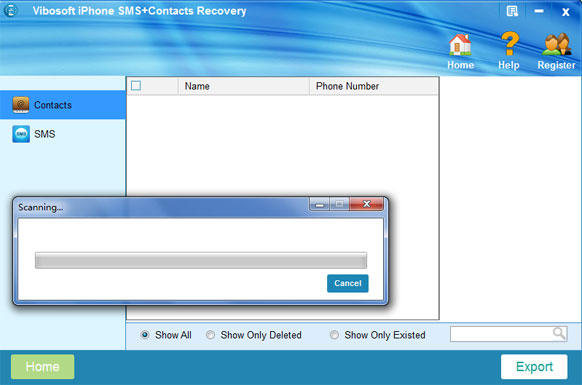
Task: Cancel the scanning process
Action: [347, 283]
